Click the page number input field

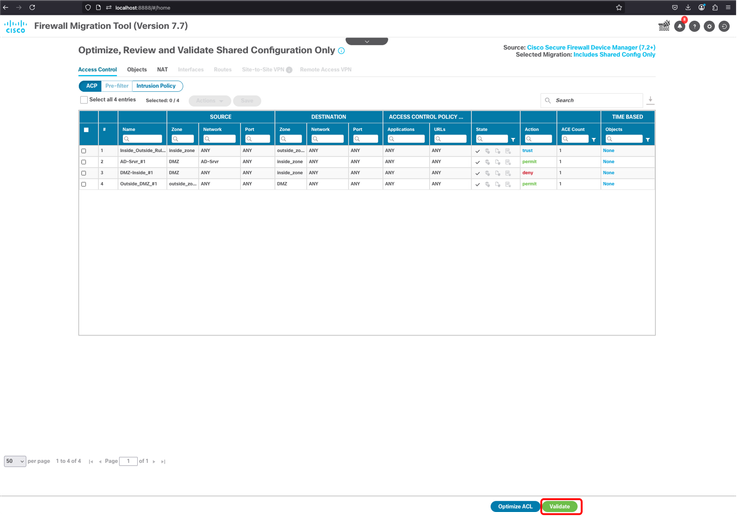click(x=128, y=461)
